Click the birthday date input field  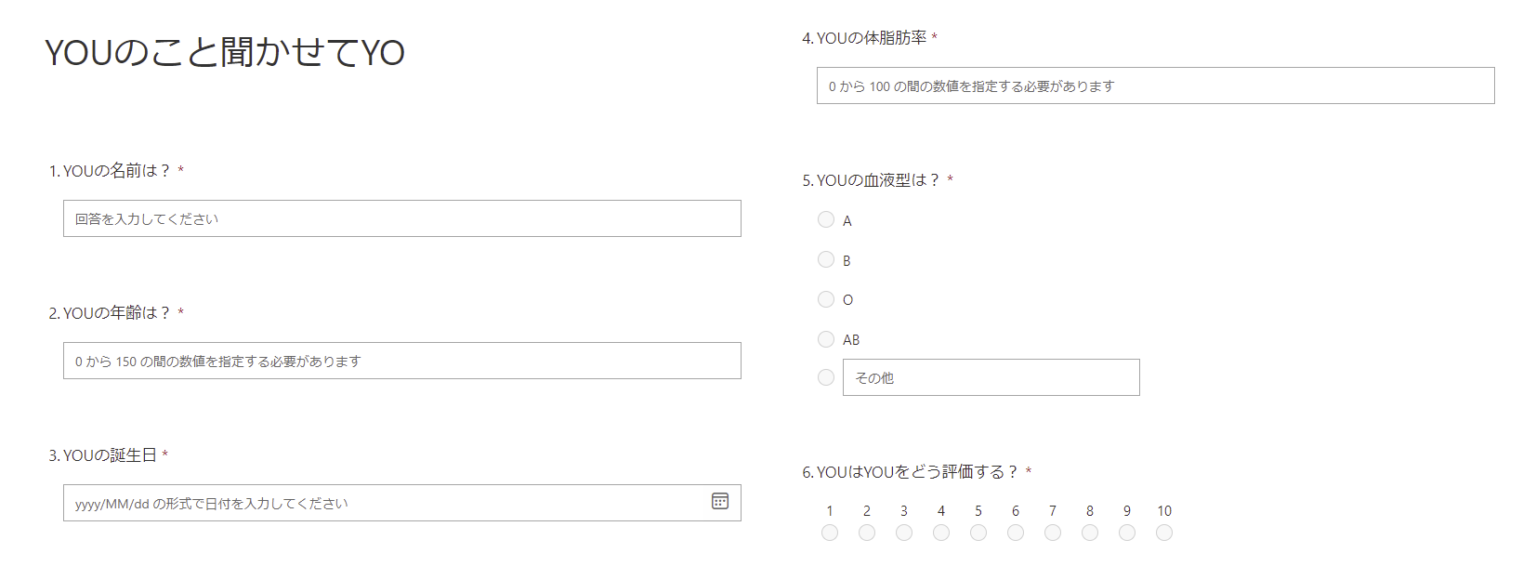coord(380,503)
